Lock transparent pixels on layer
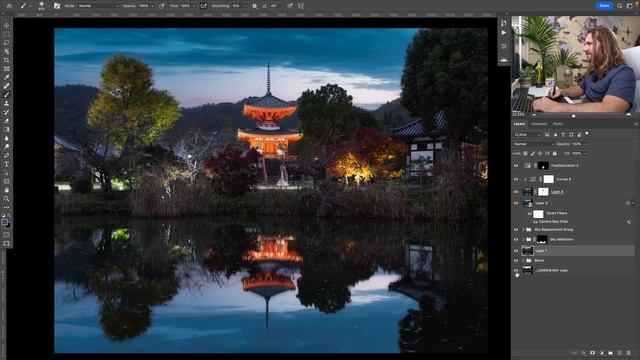The height and width of the screenshot is (360, 640). tap(525, 153)
